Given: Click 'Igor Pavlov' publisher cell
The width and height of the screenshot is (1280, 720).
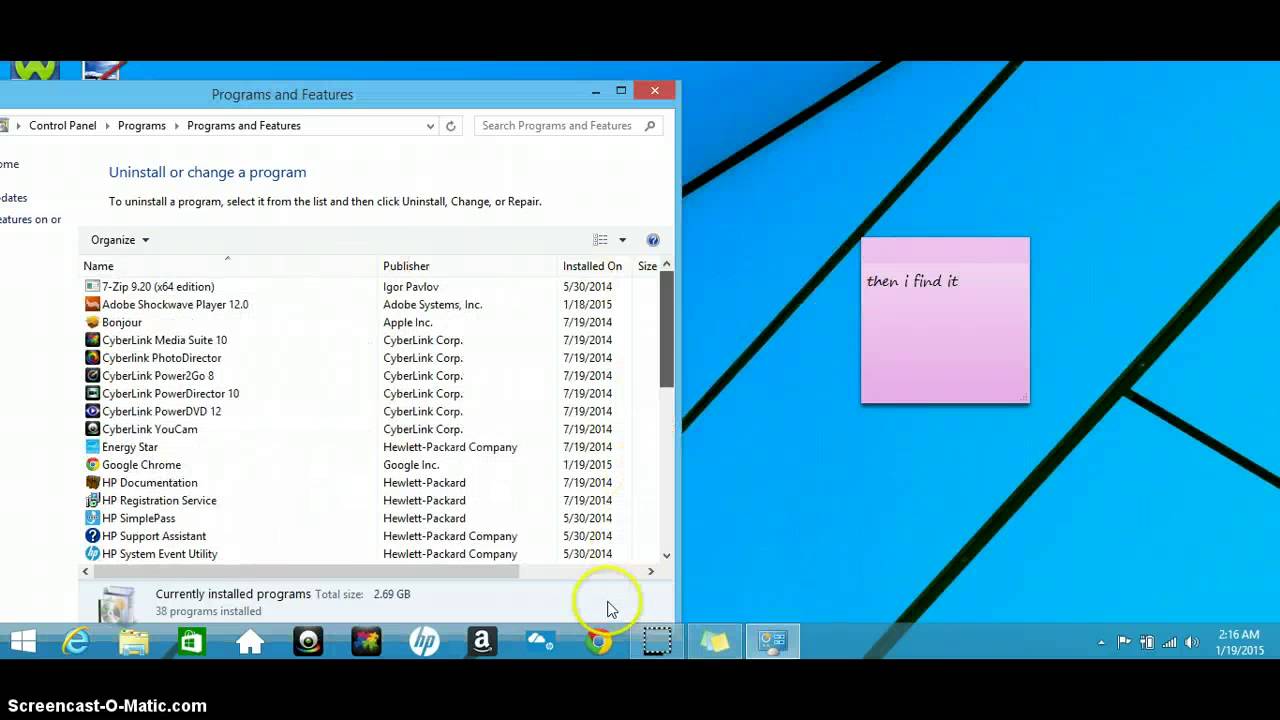Looking at the screenshot, I should tap(411, 287).
